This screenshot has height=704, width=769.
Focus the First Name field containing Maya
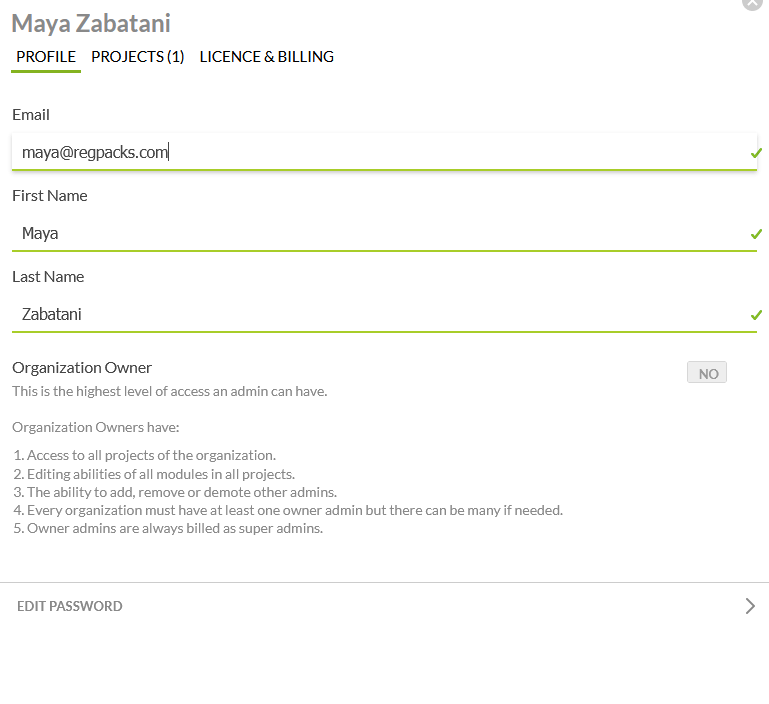click(x=380, y=233)
